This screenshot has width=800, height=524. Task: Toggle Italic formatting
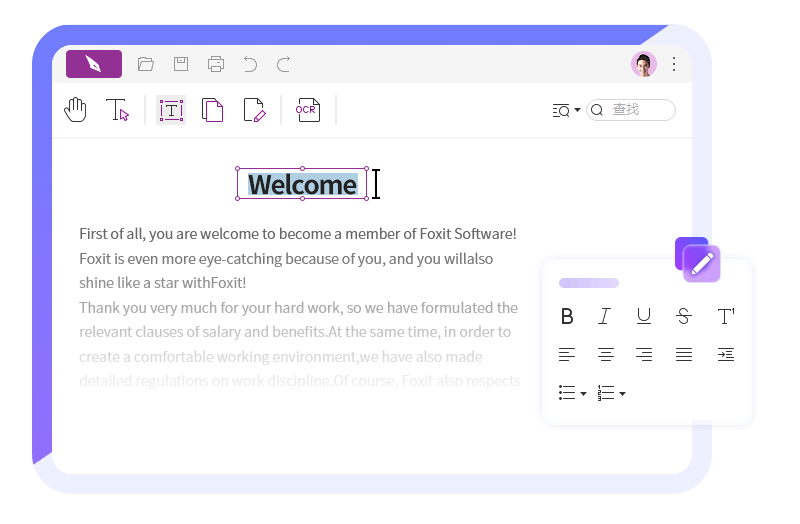coord(604,317)
